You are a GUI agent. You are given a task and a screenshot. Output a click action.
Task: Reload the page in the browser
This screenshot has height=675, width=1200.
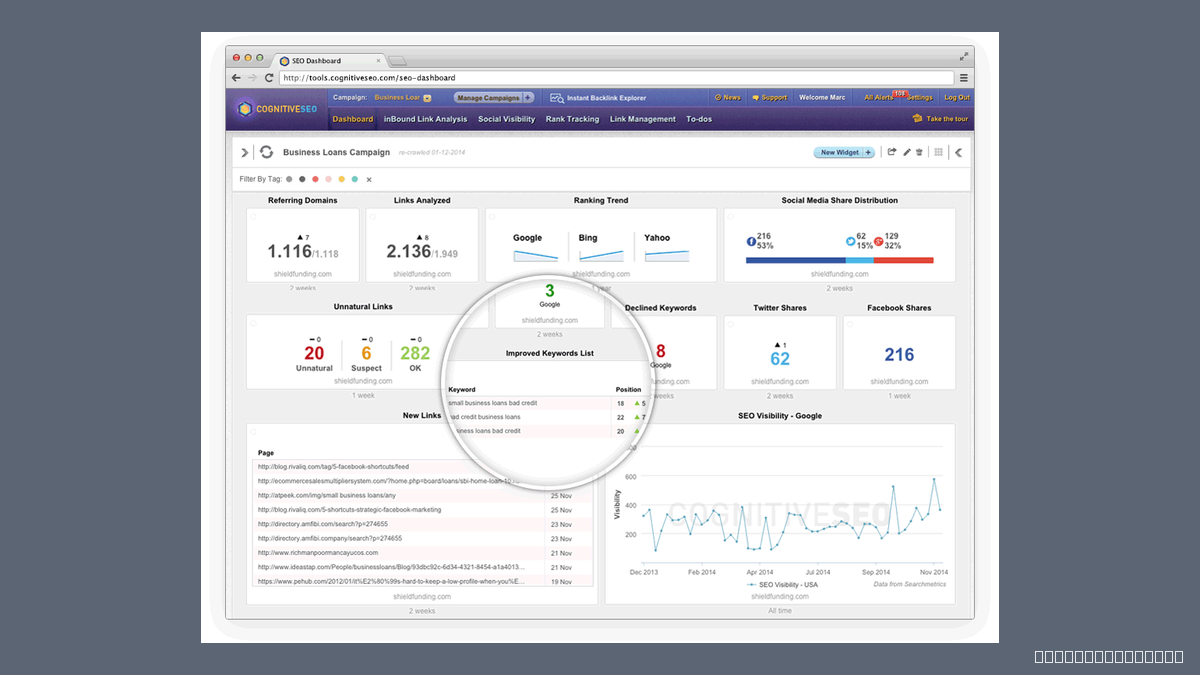(269, 77)
